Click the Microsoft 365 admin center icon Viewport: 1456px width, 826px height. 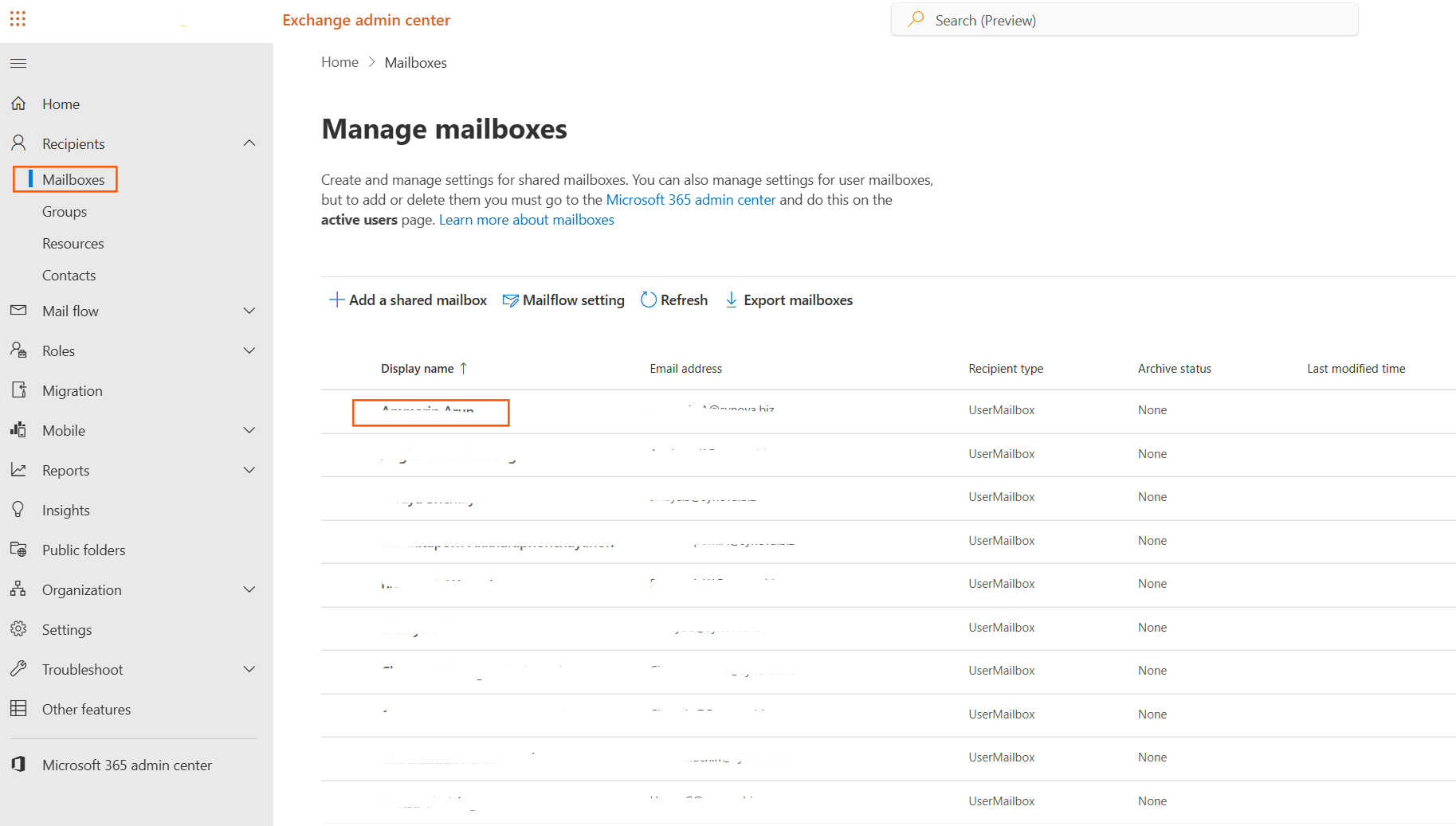[18, 765]
